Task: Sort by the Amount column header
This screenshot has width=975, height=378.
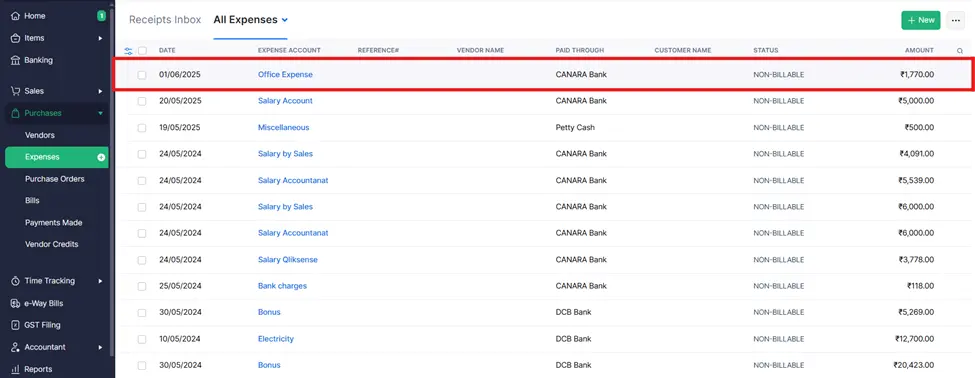Action: point(919,50)
